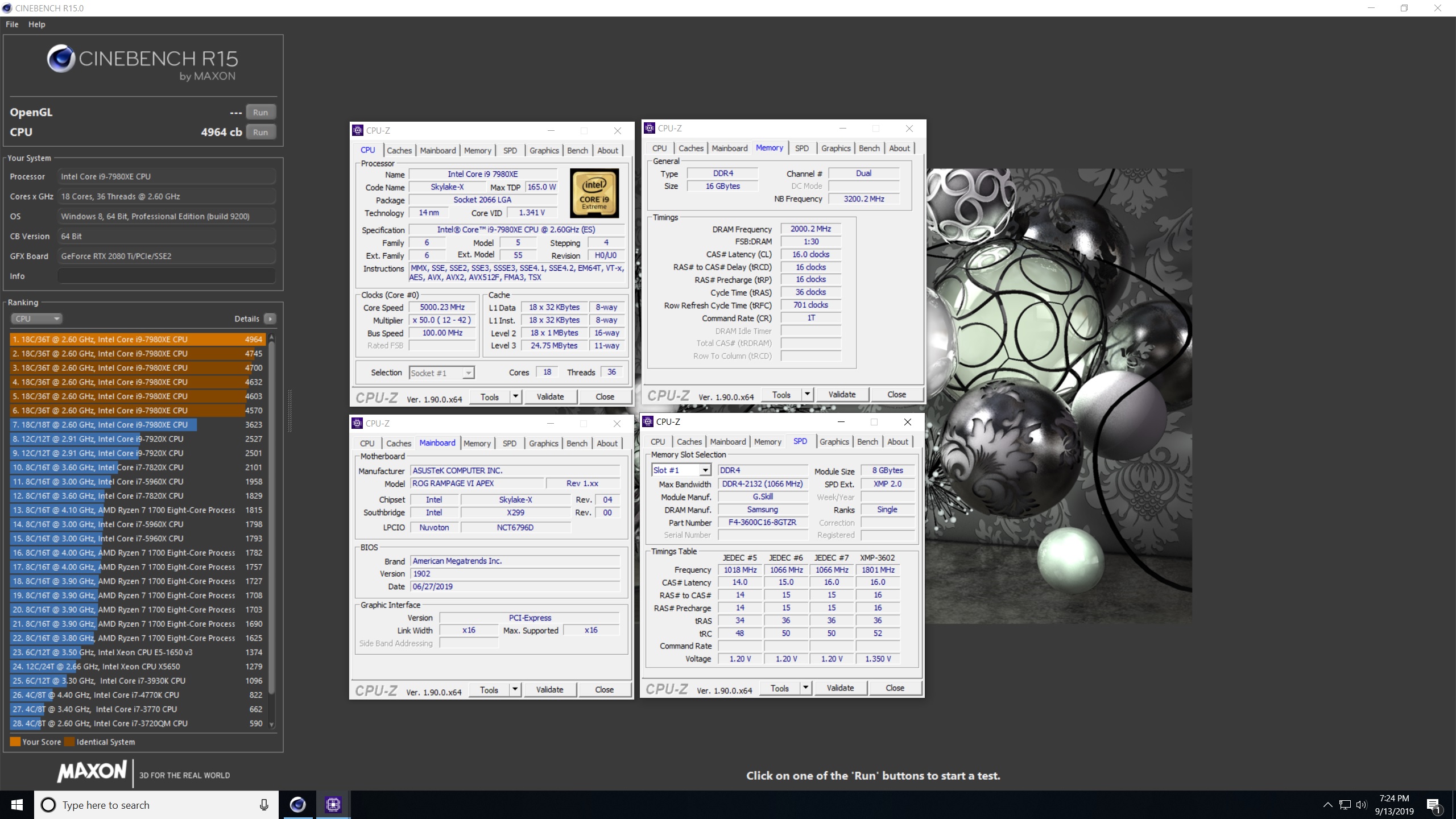Click BIOS Version value 1902

[515, 574]
